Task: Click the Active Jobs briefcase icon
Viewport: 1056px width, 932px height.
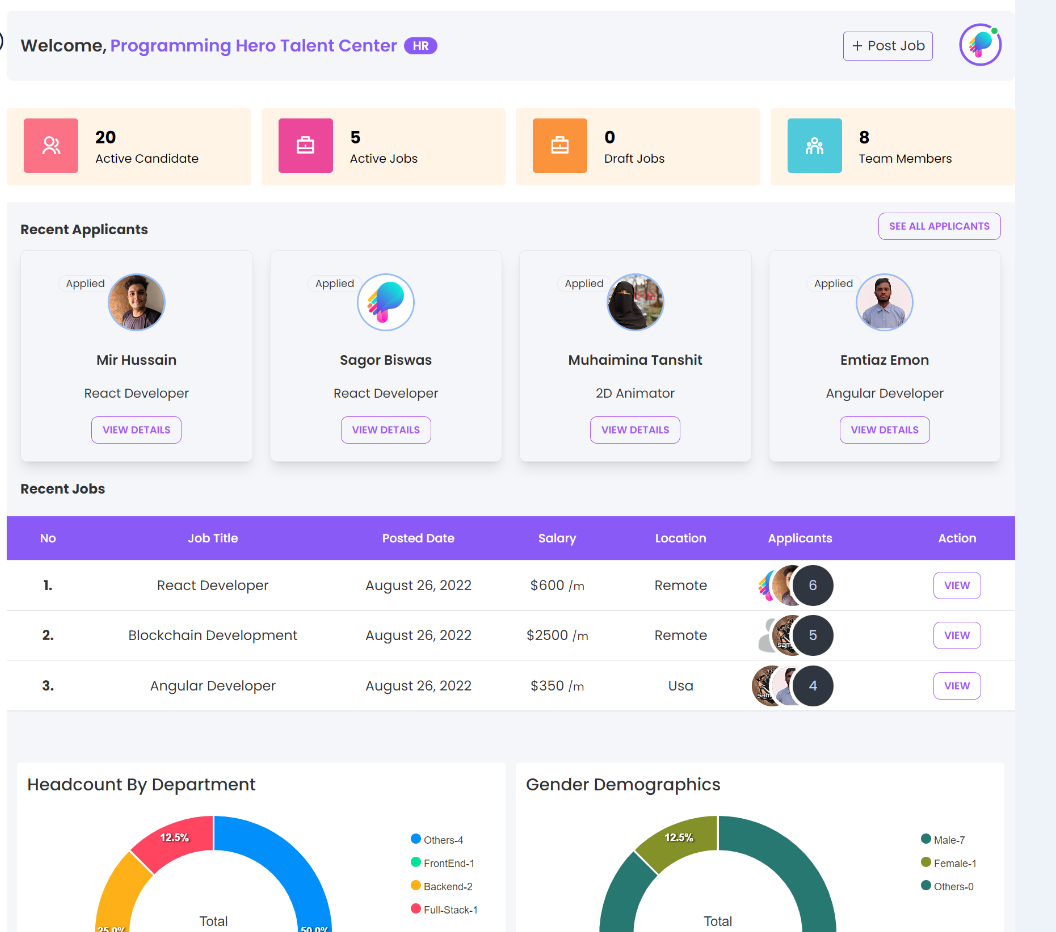Action: click(x=305, y=145)
